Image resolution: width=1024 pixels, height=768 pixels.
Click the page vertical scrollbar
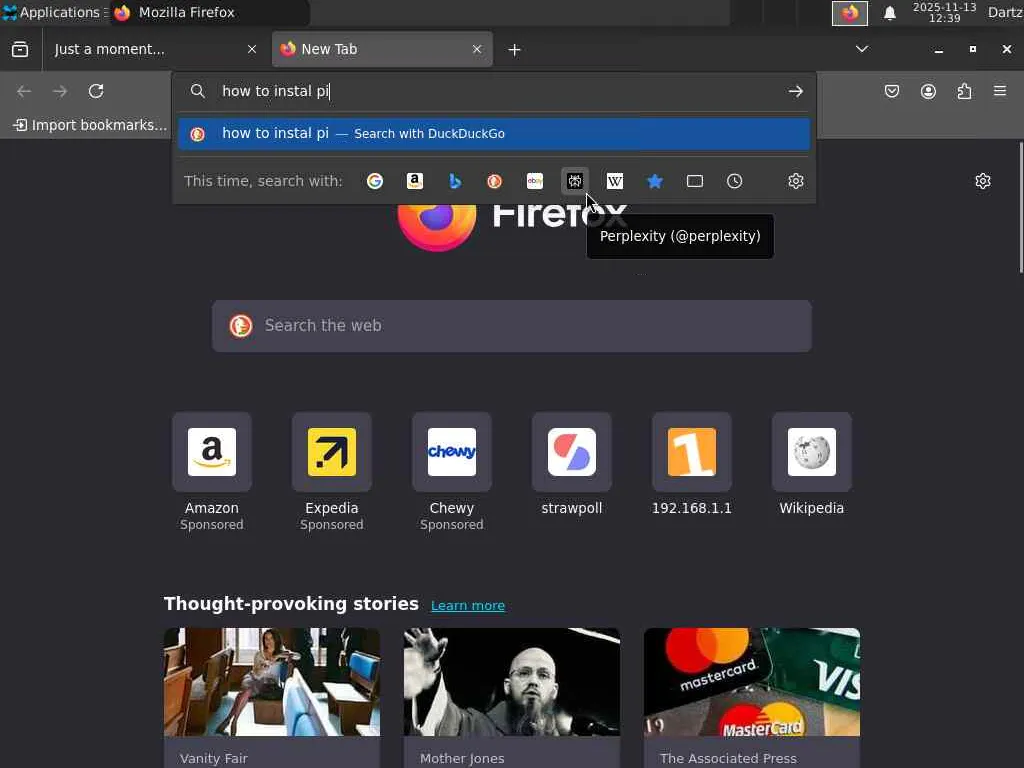click(1020, 208)
